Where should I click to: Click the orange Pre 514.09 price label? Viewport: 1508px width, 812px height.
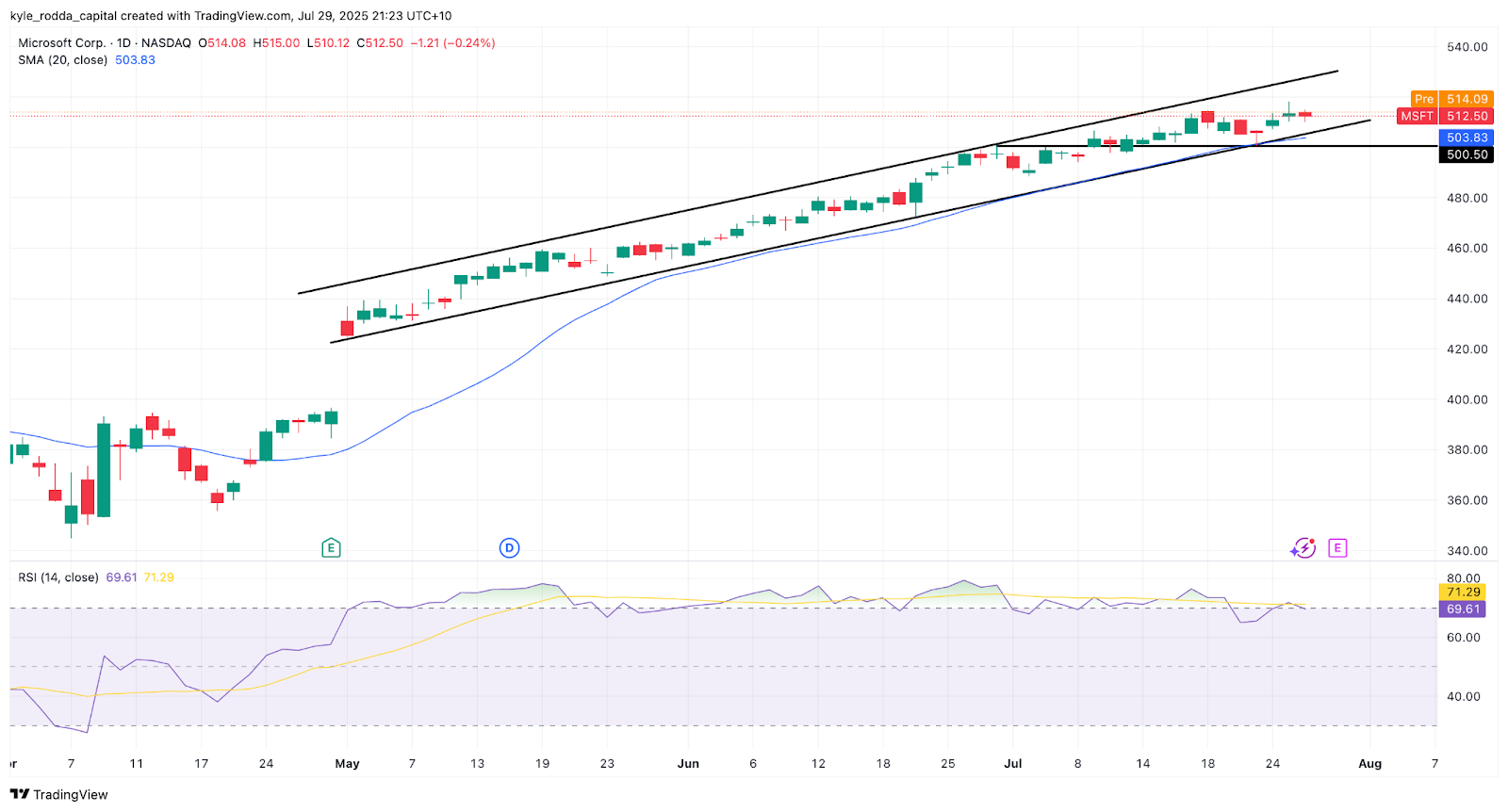(x=1451, y=99)
